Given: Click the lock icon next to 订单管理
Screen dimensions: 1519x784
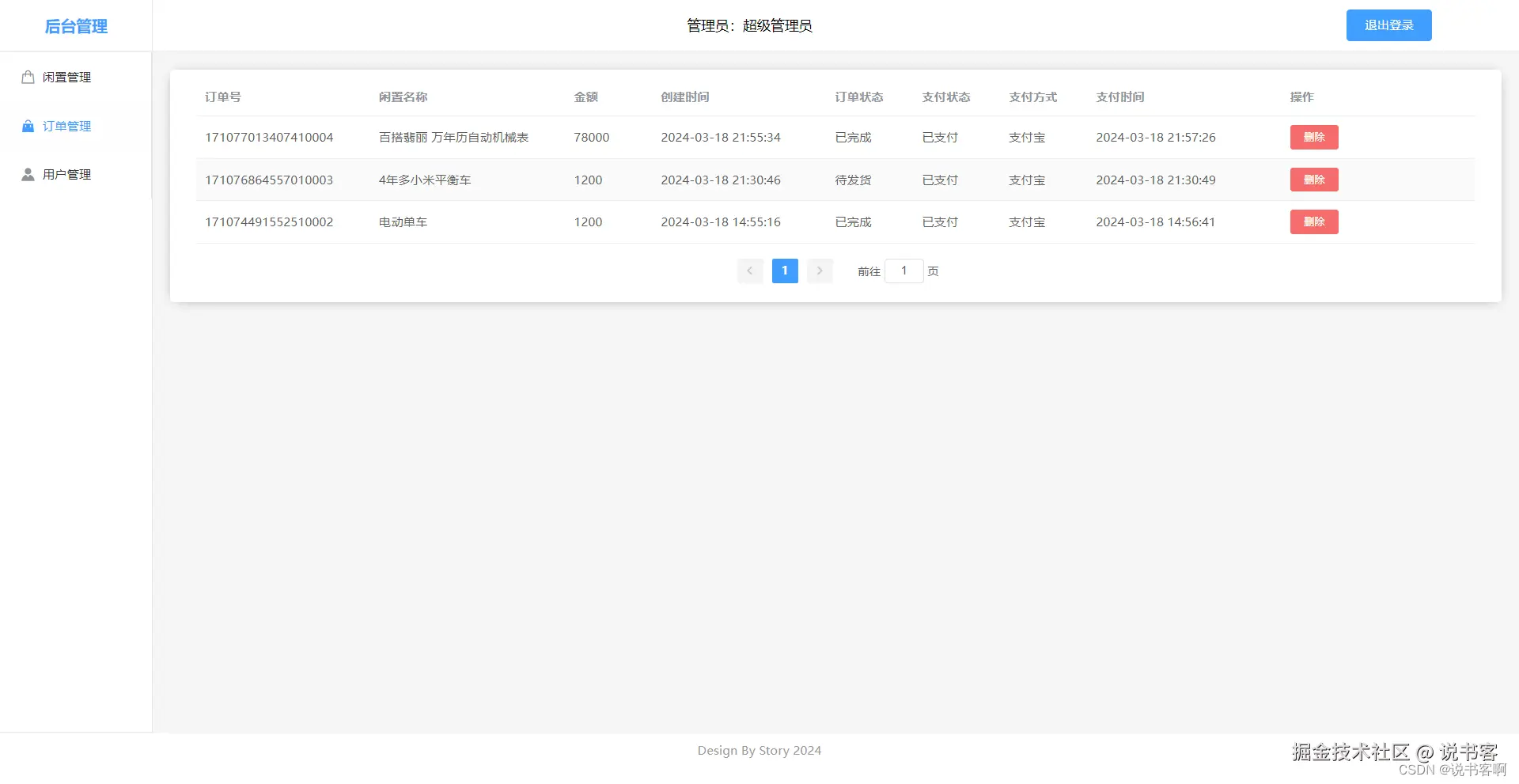Looking at the screenshot, I should tap(27, 126).
